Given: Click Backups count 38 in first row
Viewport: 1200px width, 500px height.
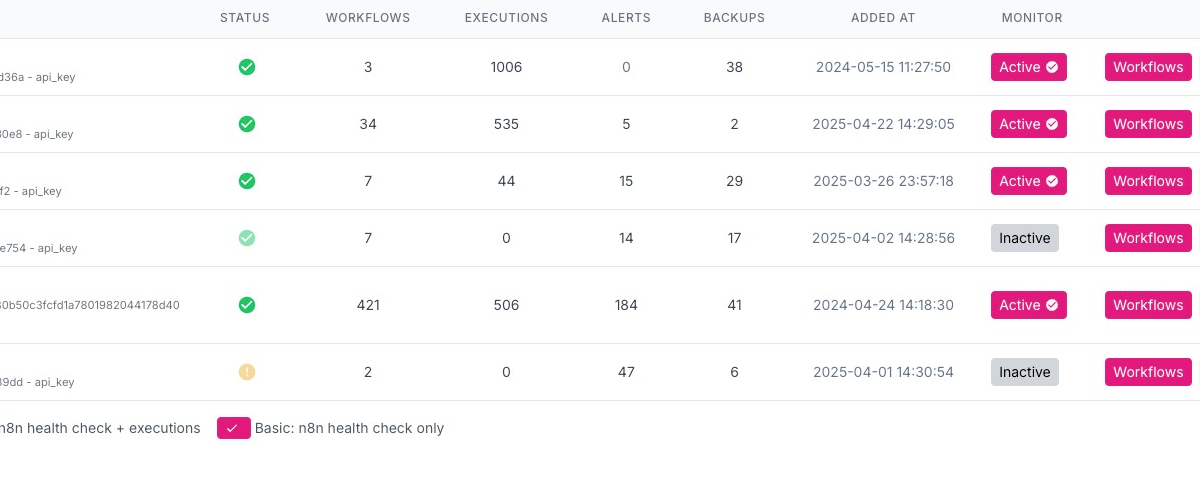Looking at the screenshot, I should click(x=735, y=67).
